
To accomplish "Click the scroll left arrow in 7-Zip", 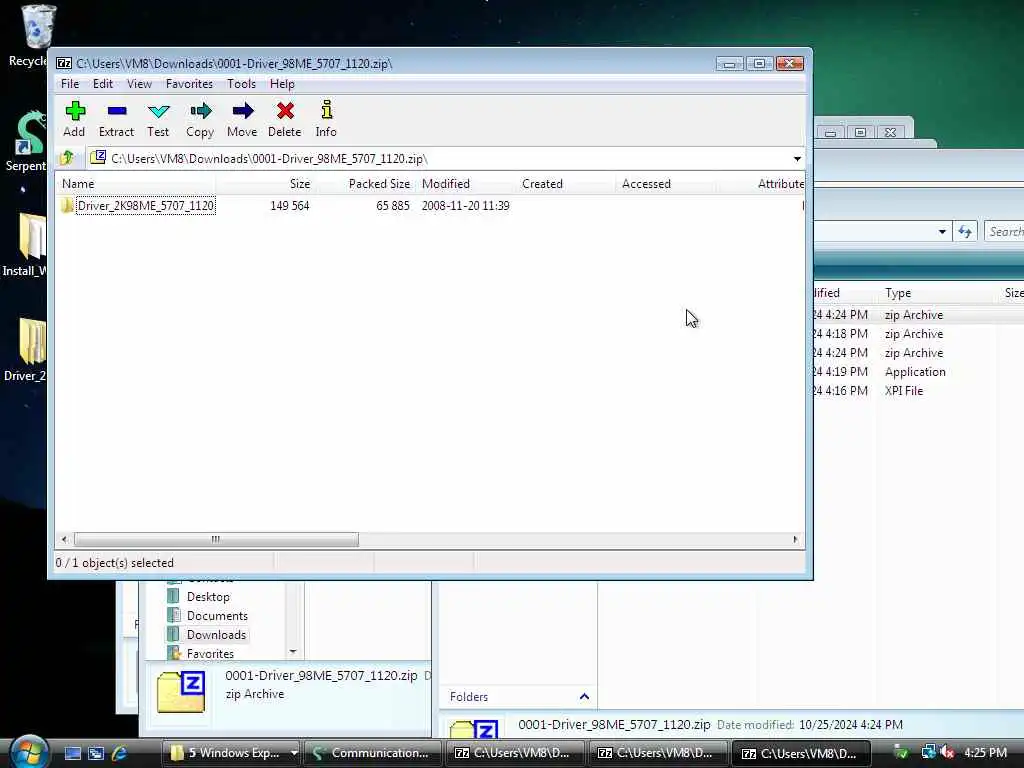I will 64,539.
